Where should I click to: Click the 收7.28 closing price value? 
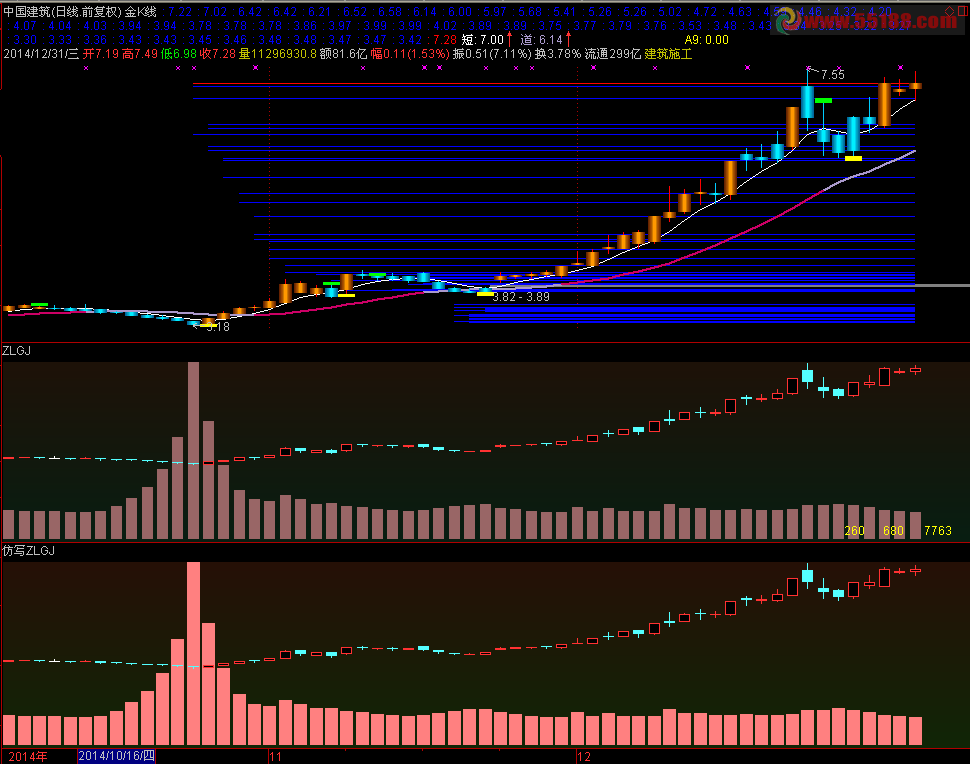(x=218, y=54)
